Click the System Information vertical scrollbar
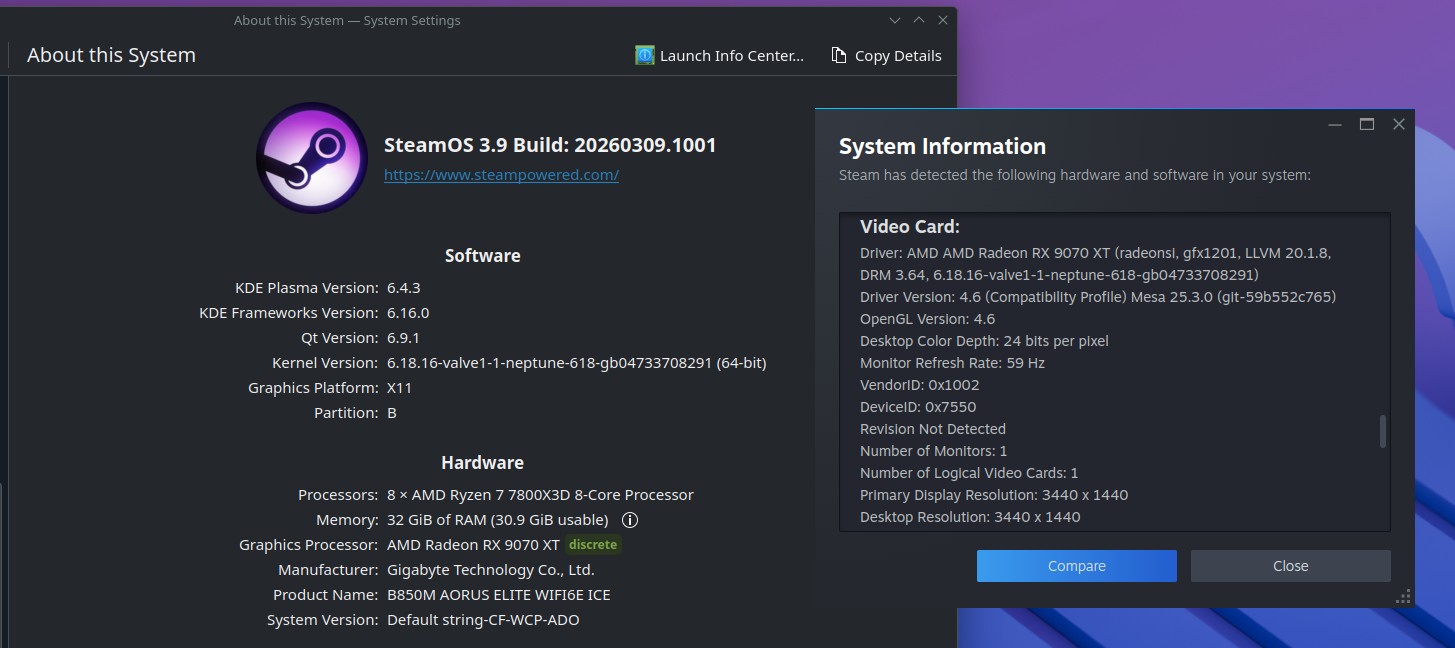The image size is (1455, 648). pyautogui.click(x=1383, y=431)
